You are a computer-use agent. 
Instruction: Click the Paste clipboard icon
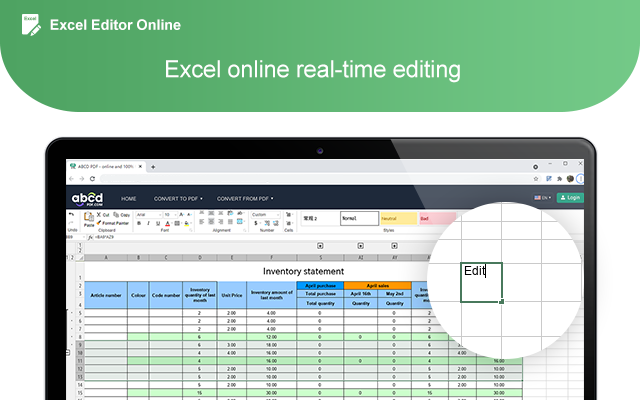pyautogui.click(x=89, y=217)
